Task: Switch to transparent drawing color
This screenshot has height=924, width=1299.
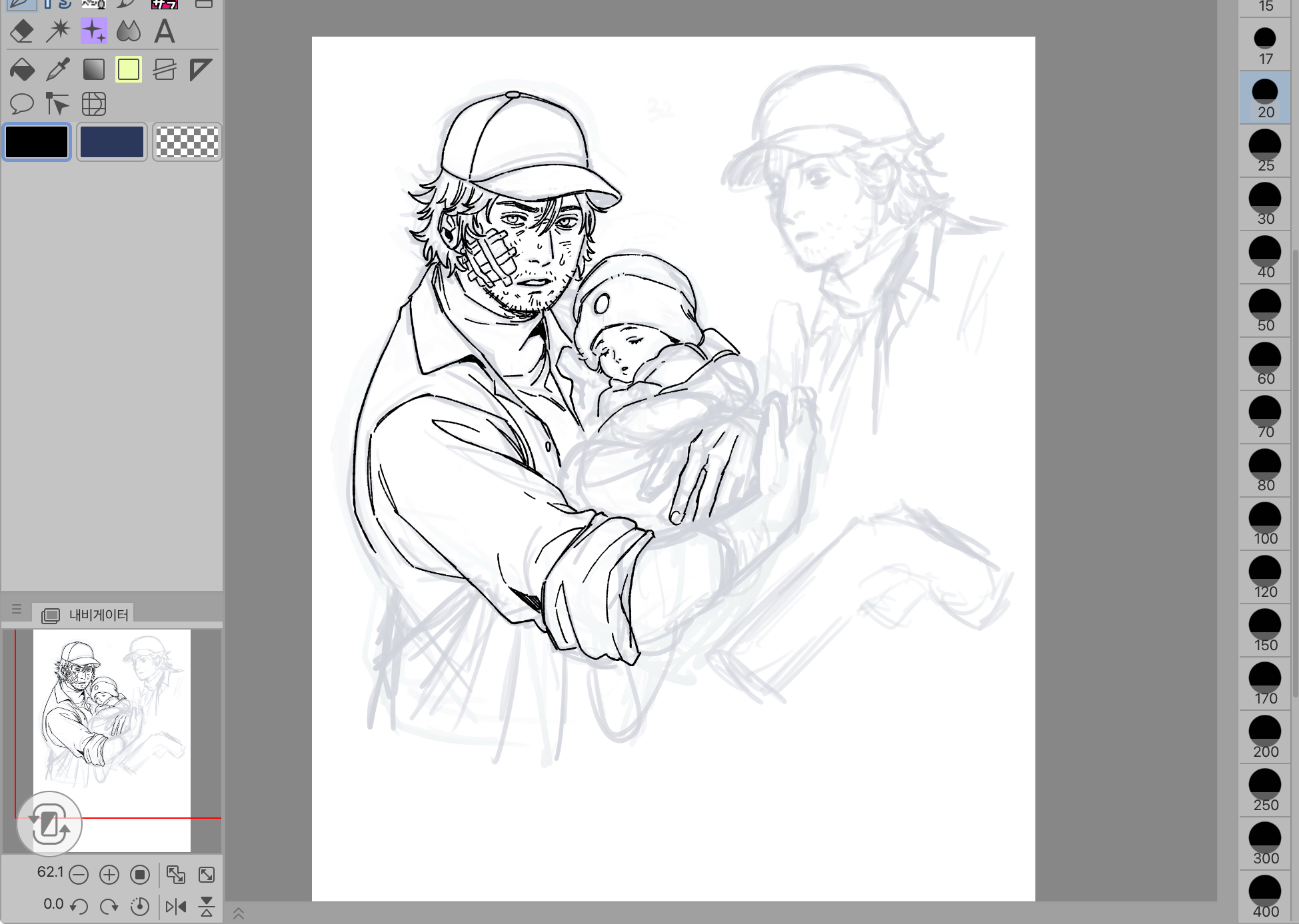Action: pos(187,142)
